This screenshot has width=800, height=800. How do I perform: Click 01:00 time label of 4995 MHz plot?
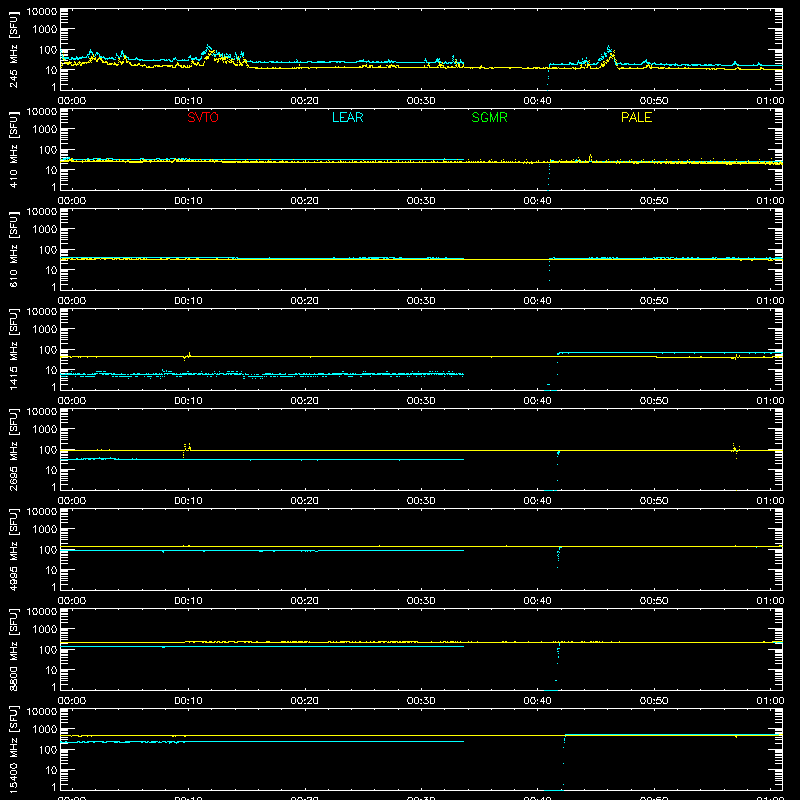770,601
